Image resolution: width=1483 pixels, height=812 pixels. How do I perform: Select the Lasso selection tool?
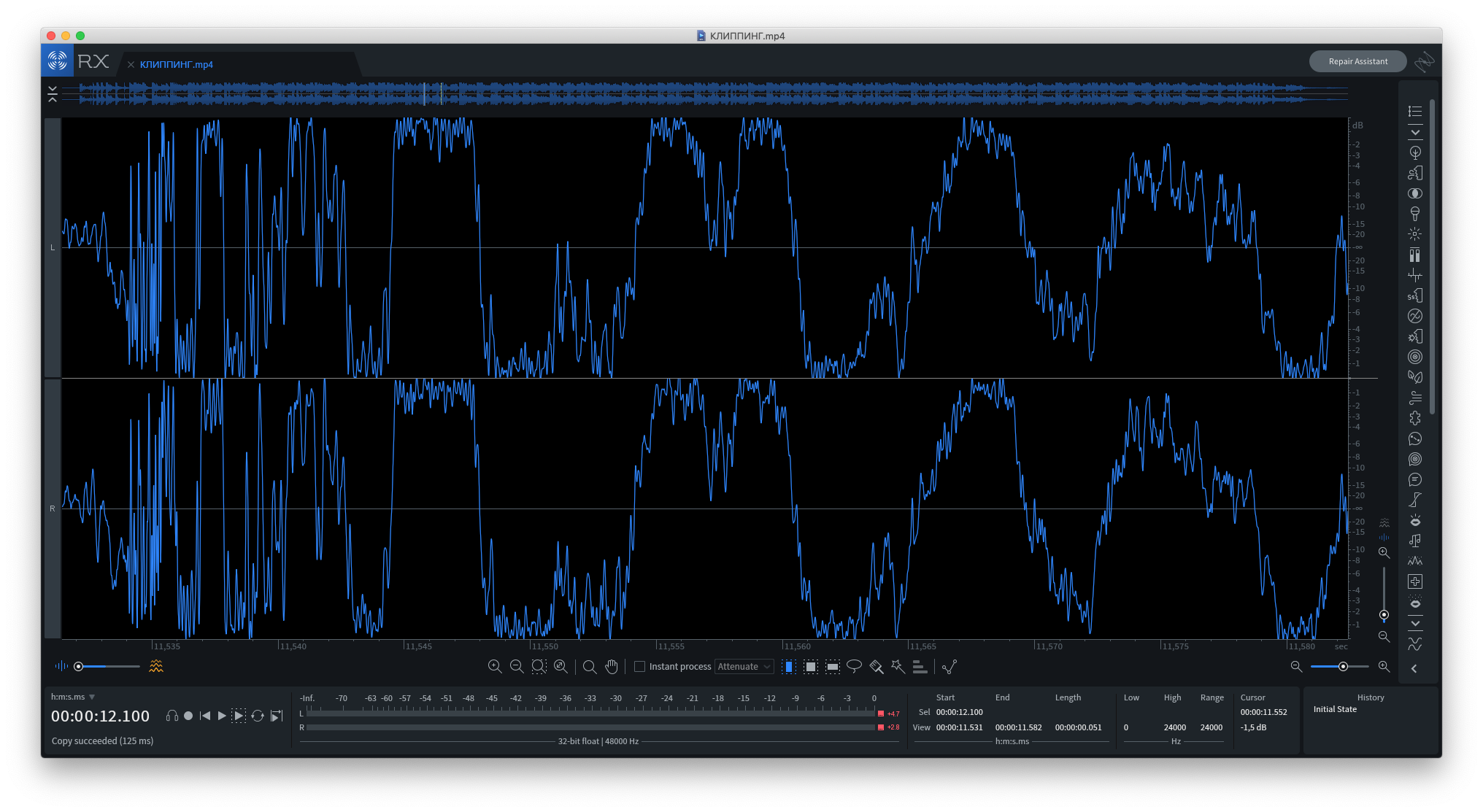coord(854,666)
